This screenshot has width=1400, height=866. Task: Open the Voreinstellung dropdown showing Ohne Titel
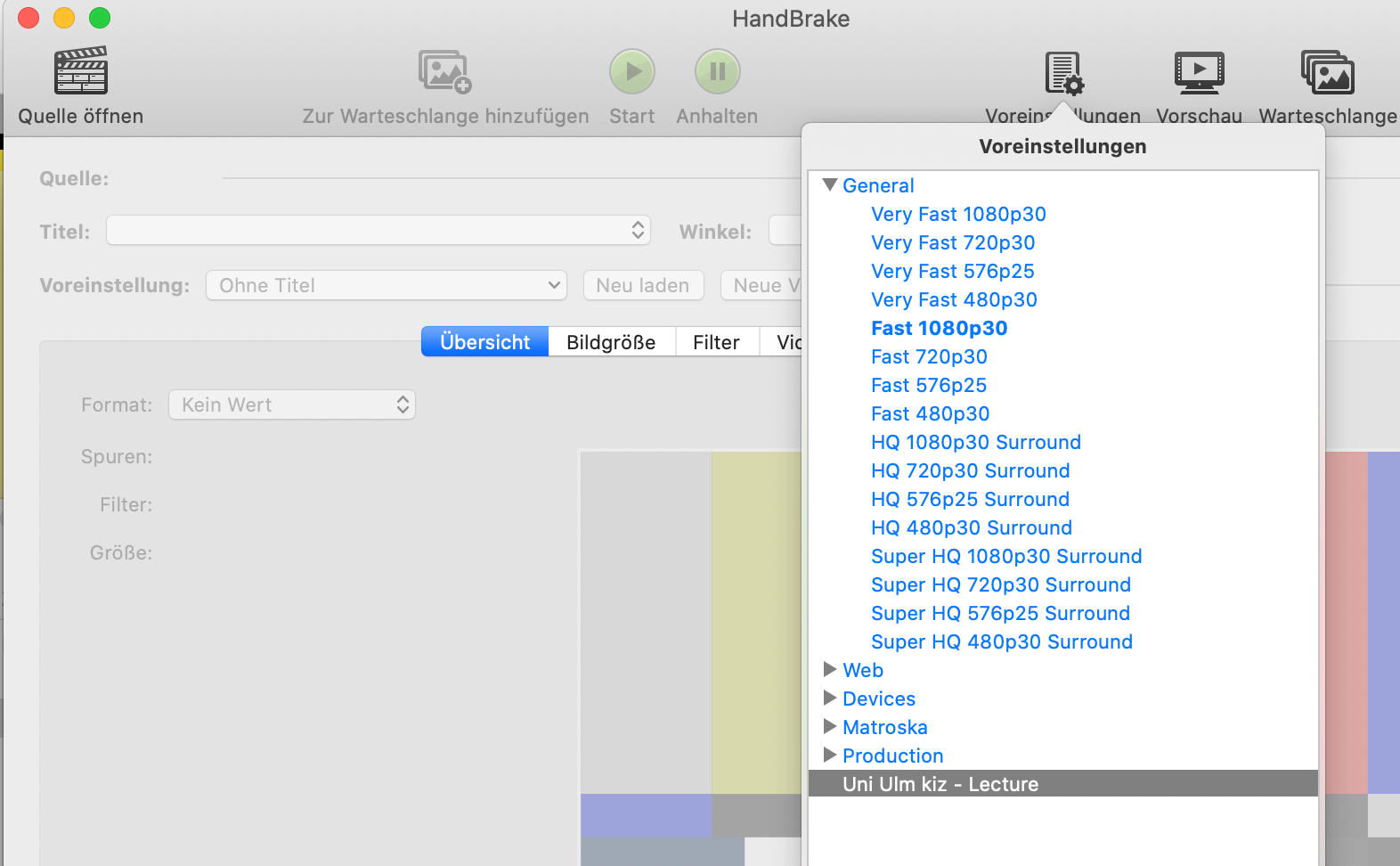click(387, 285)
